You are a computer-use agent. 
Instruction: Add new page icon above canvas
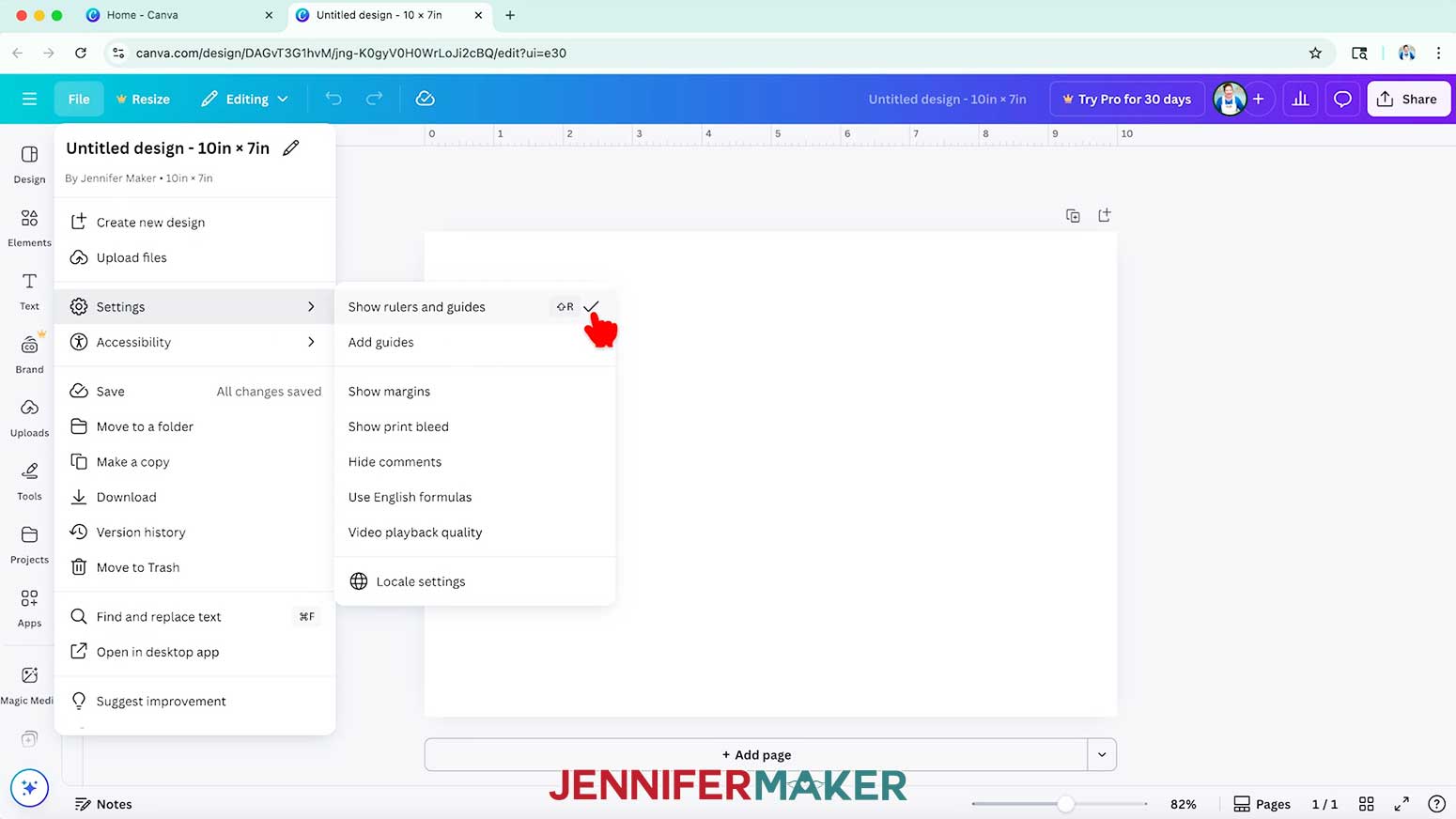click(1105, 215)
